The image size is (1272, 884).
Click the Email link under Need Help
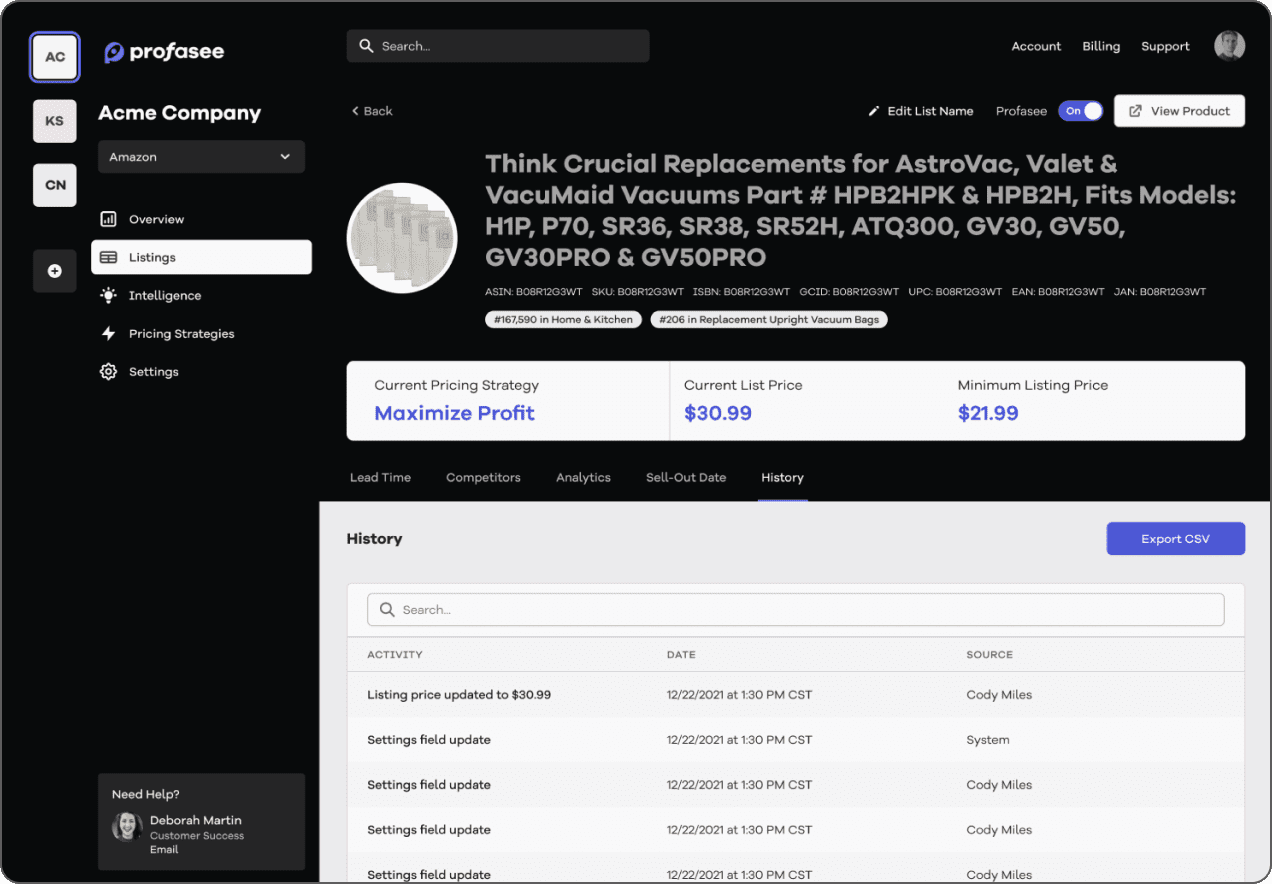pyautogui.click(x=164, y=850)
